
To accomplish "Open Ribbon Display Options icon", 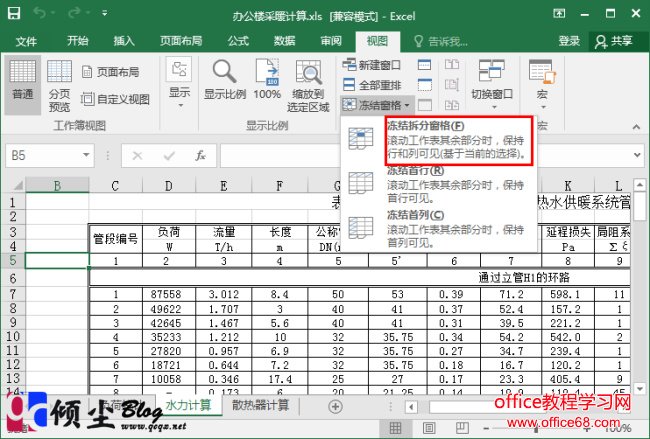I will pos(559,14).
